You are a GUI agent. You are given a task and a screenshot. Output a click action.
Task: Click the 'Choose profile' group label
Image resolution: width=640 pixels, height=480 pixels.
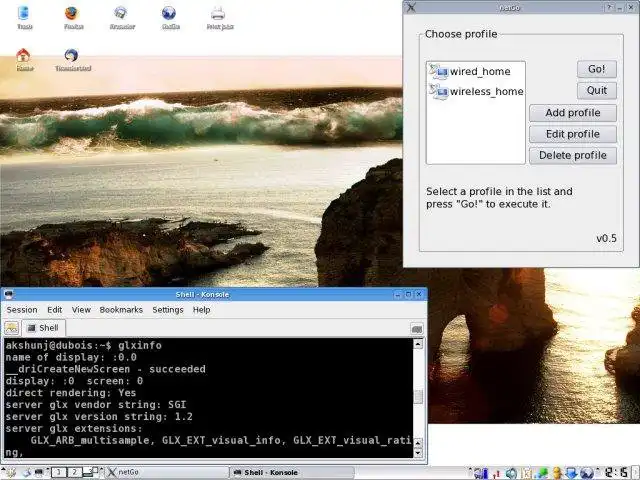point(461,34)
